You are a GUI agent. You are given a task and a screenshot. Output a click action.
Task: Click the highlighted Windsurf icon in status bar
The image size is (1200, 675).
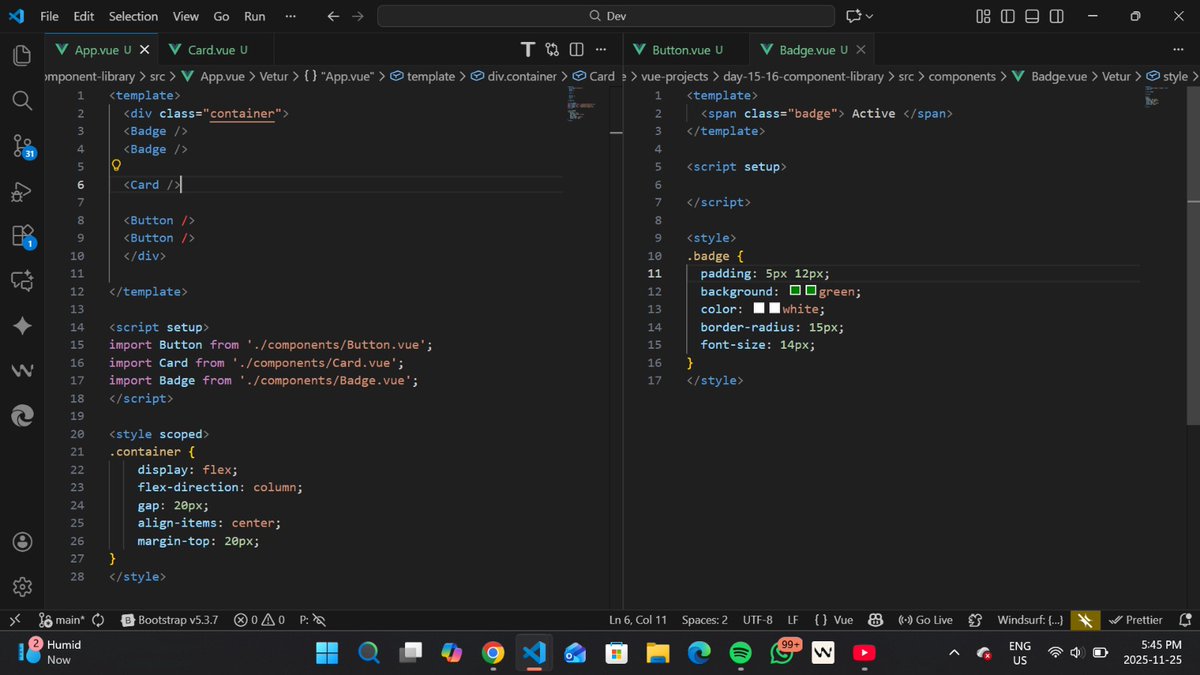1085,620
